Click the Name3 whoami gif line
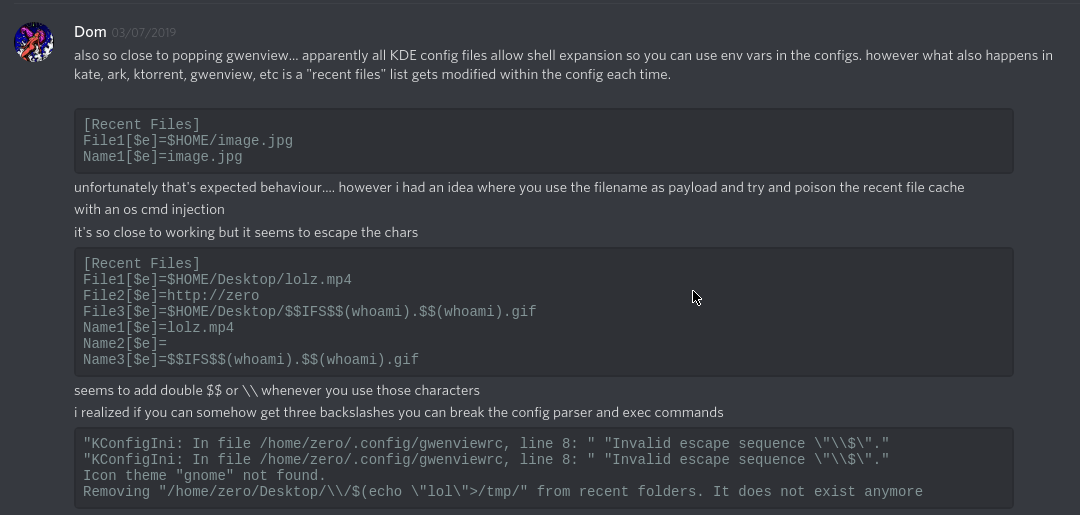 251,360
